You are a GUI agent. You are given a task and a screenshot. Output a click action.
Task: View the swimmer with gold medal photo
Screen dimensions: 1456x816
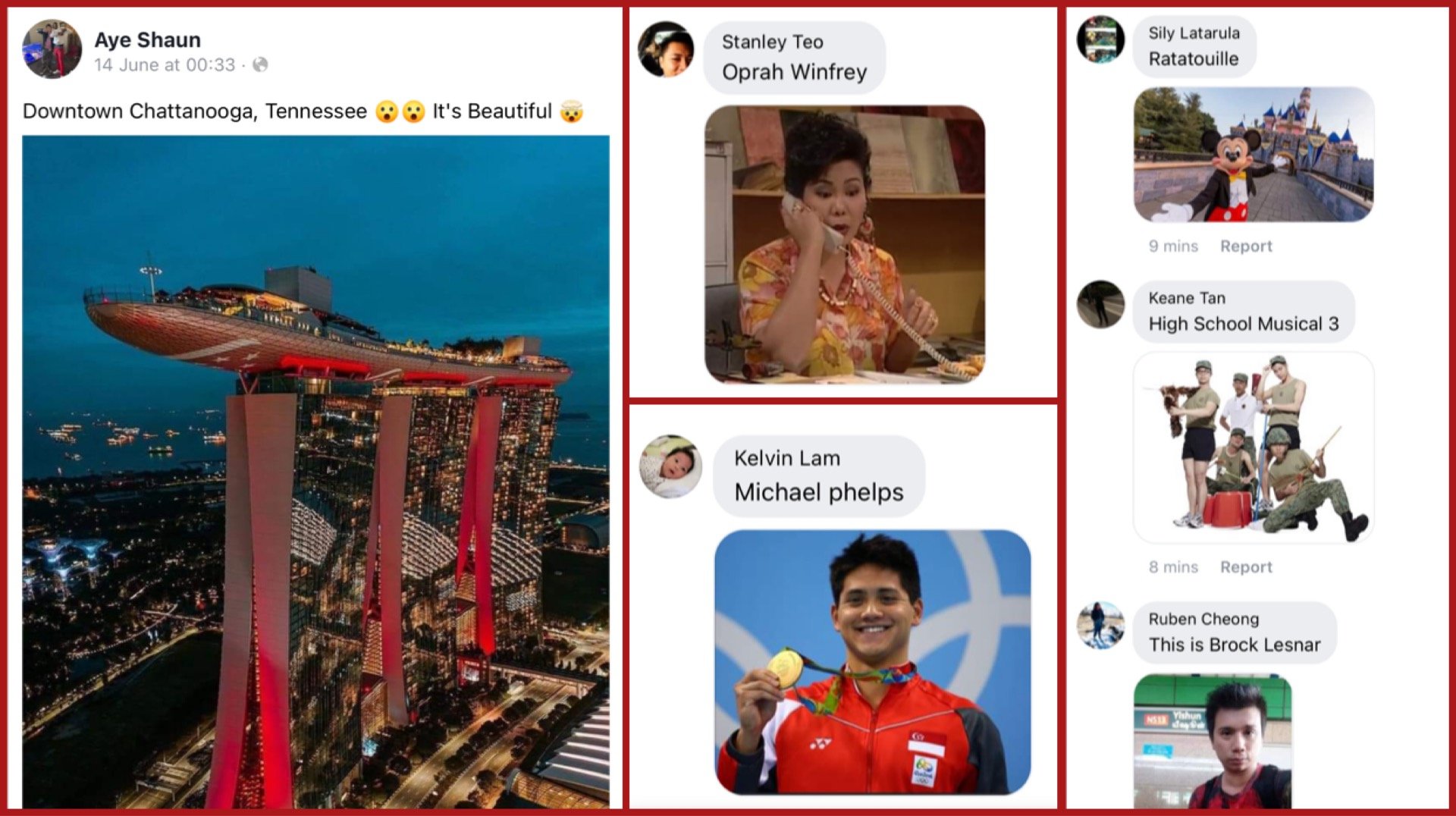(872, 661)
